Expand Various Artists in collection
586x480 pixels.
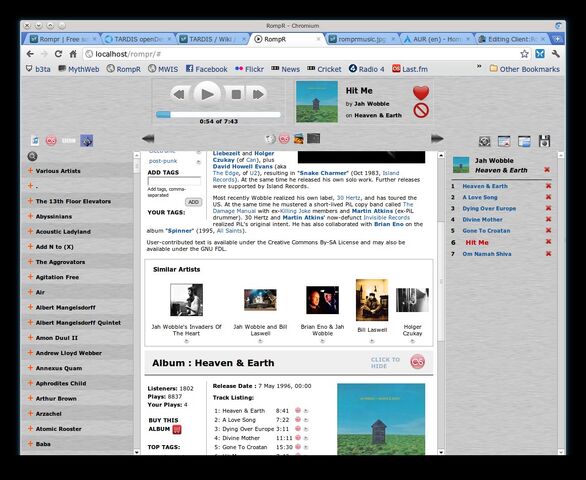(x=30, y=170)
